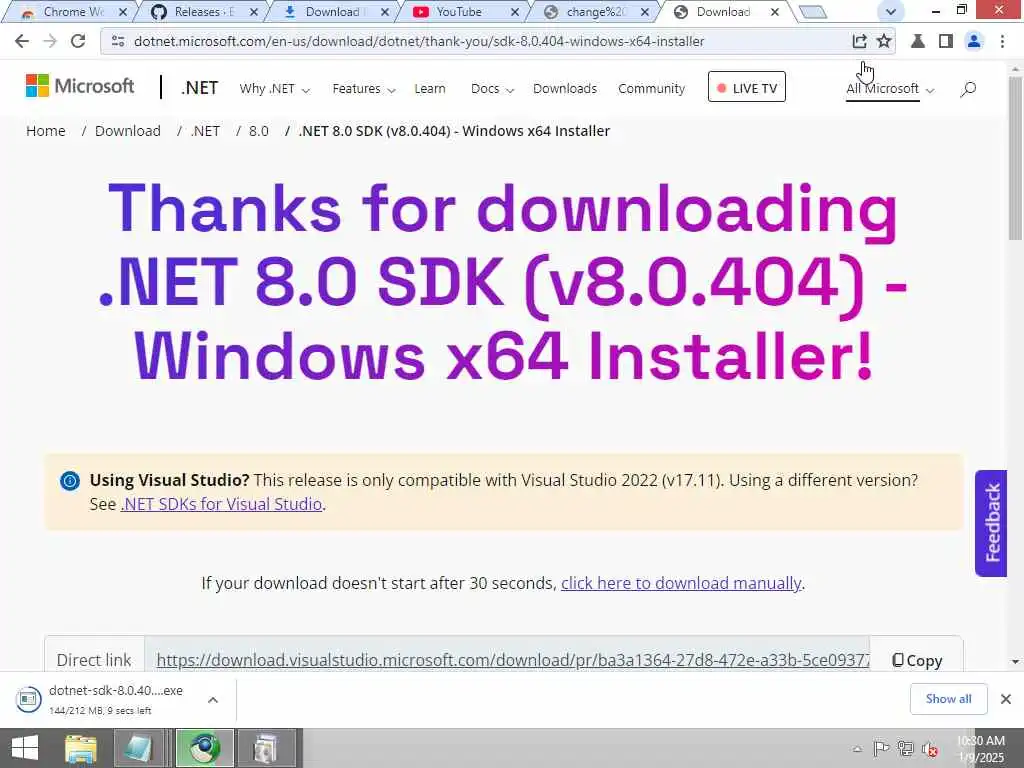Screen dimensions: 1024x768
Task: Click here to download manually link
Action: point(681,583)
